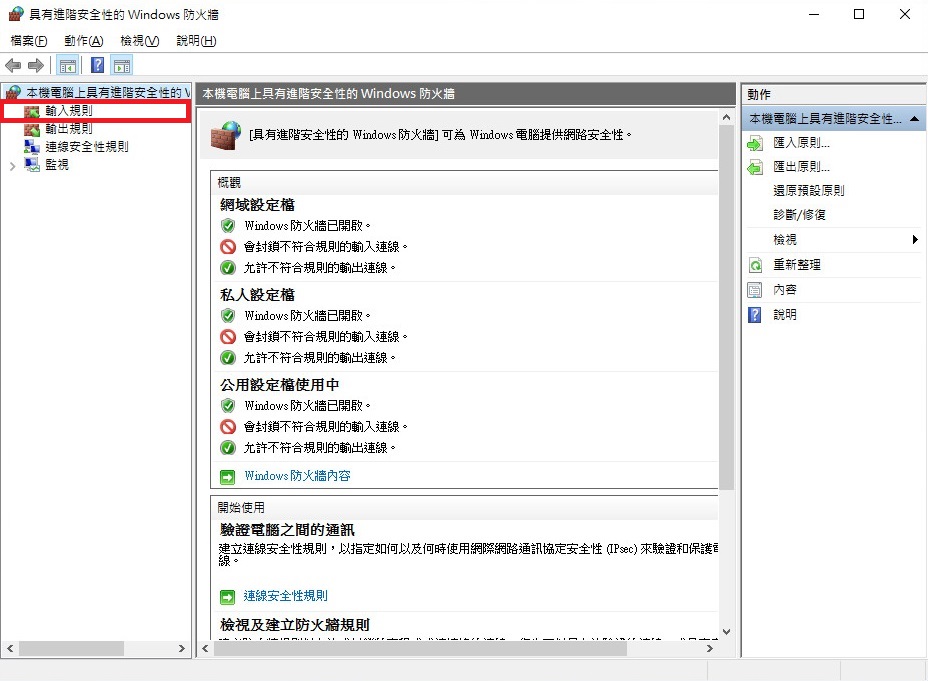The image size is (928, 681).
Task: Click the 匯出原則 icon in Actions pane
Action: (755, 167)
